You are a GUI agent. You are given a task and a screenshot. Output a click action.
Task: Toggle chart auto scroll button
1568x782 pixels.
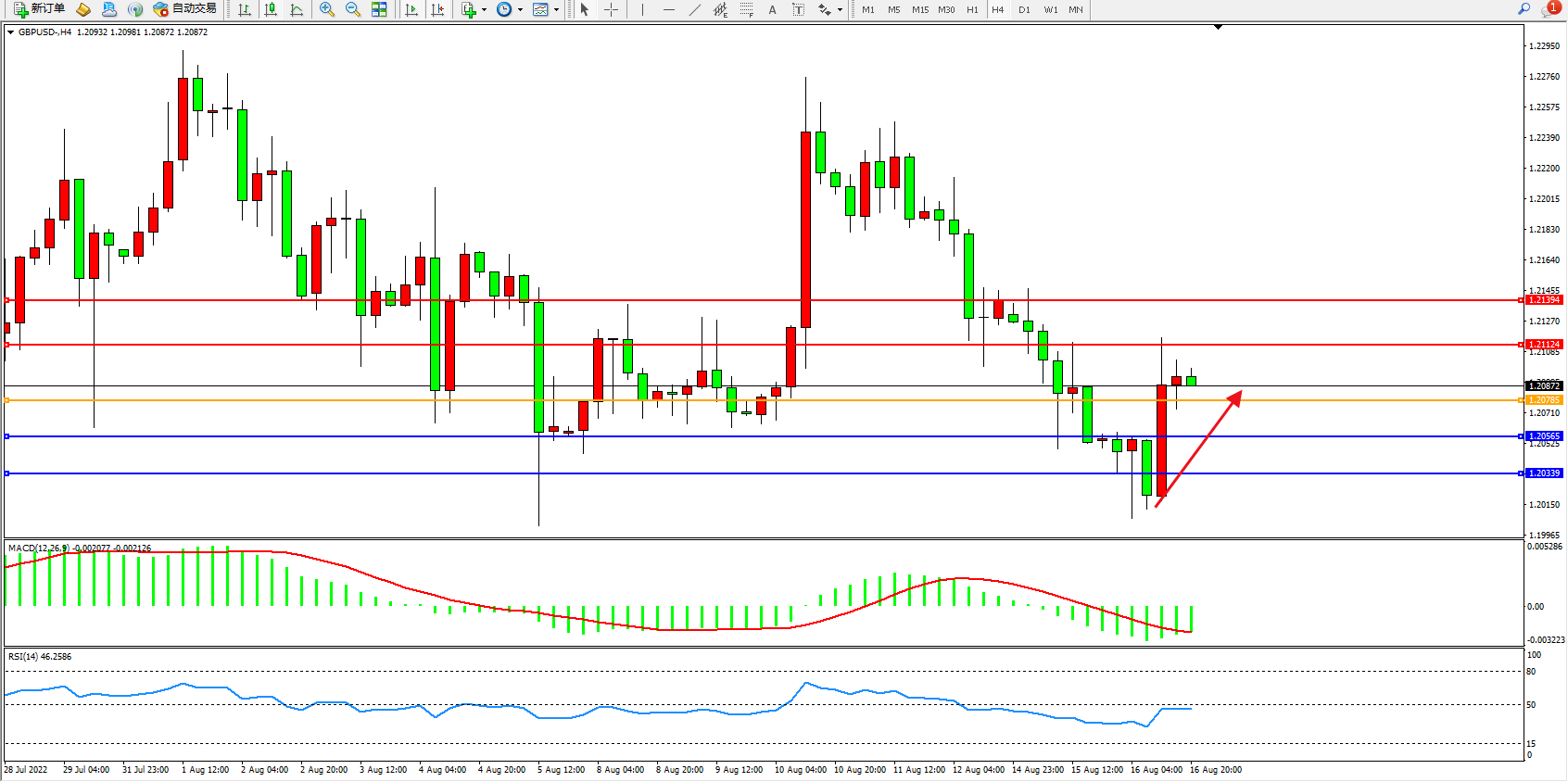click(x=411, y=9)
